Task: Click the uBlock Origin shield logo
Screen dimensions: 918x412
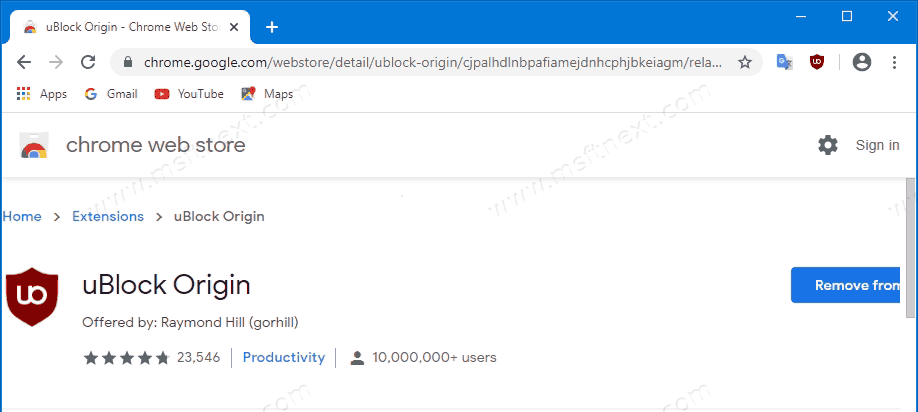Action: (32, 297)
